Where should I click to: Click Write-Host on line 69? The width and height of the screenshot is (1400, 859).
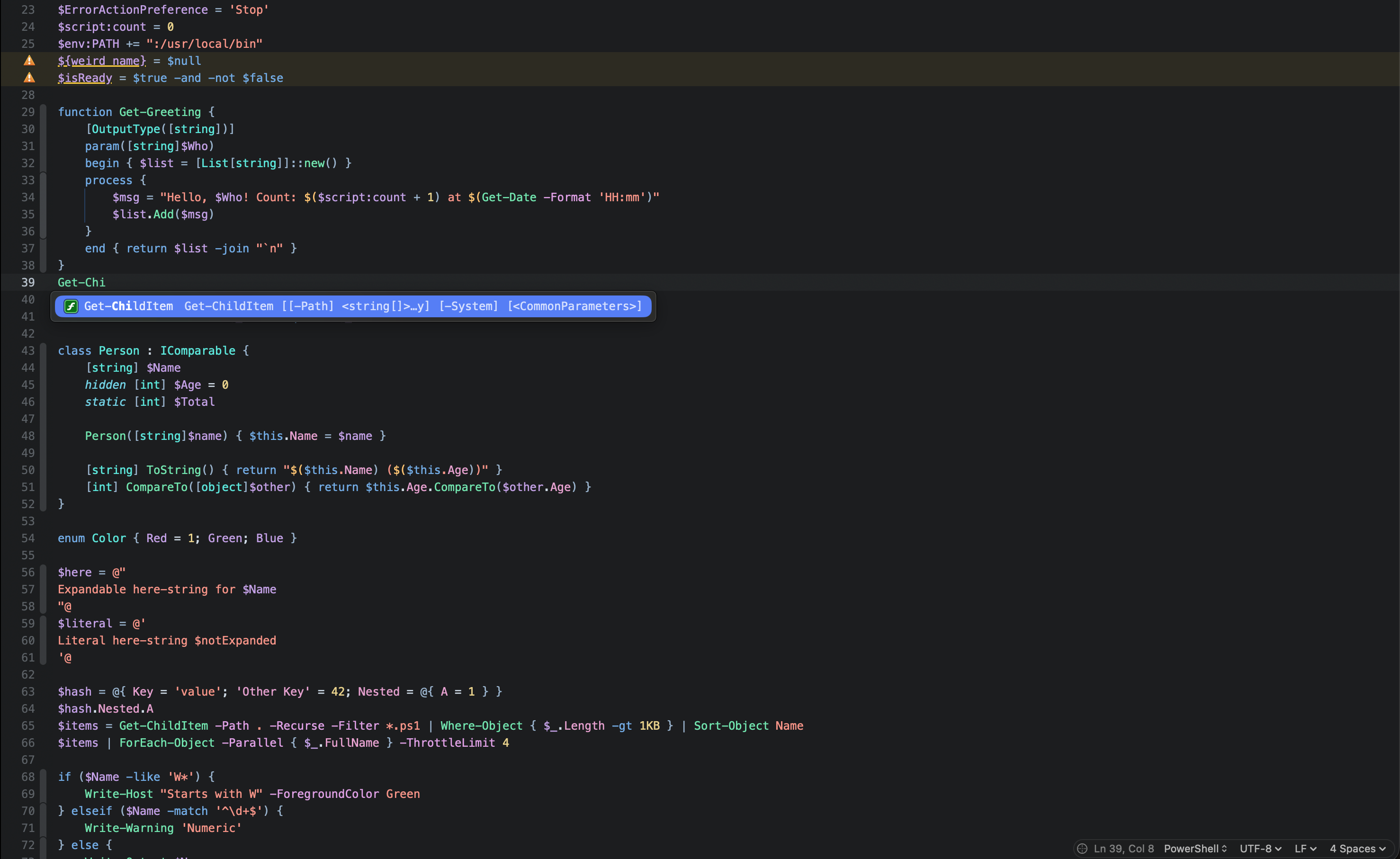click(119, 794)
